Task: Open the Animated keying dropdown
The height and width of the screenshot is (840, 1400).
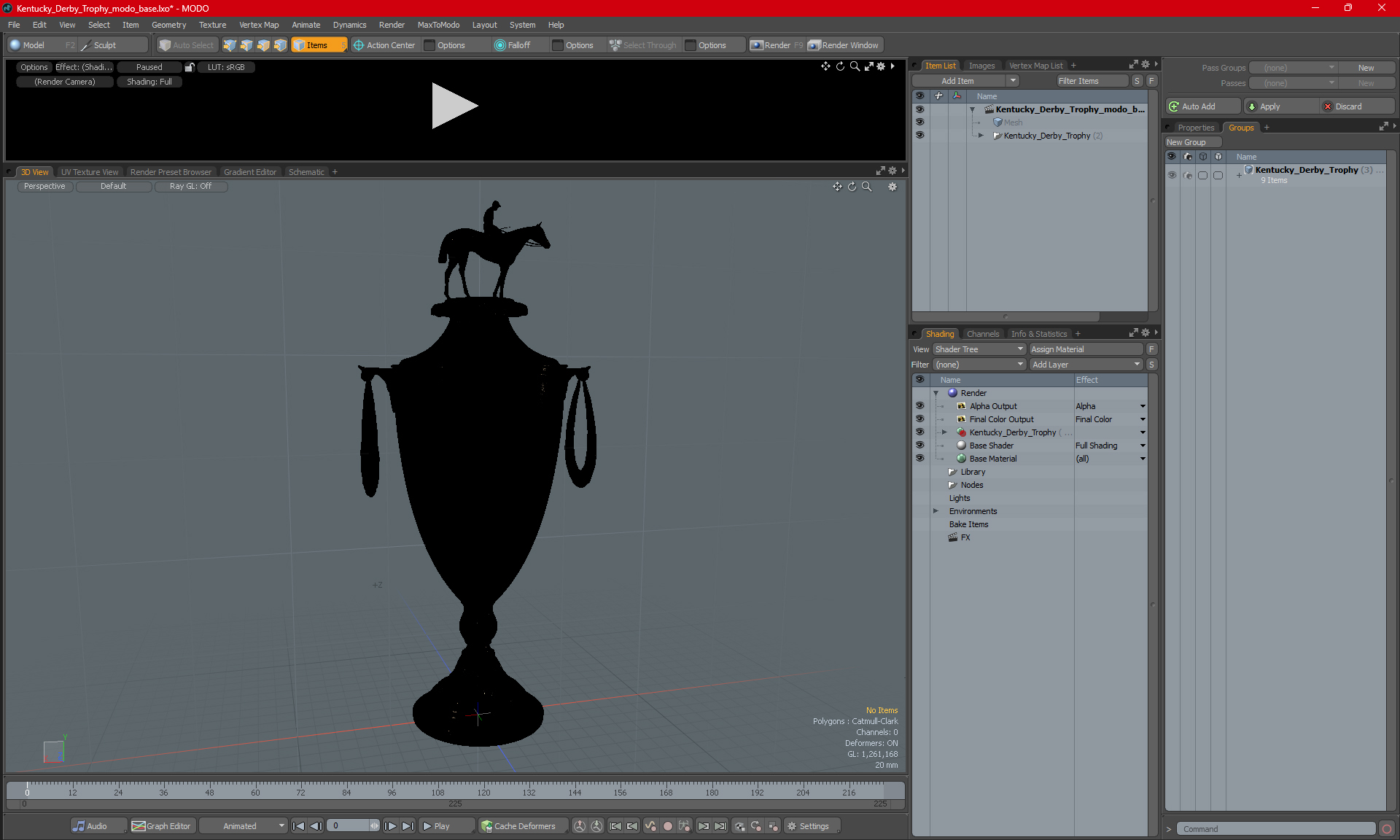Action: tap(244, 826)
